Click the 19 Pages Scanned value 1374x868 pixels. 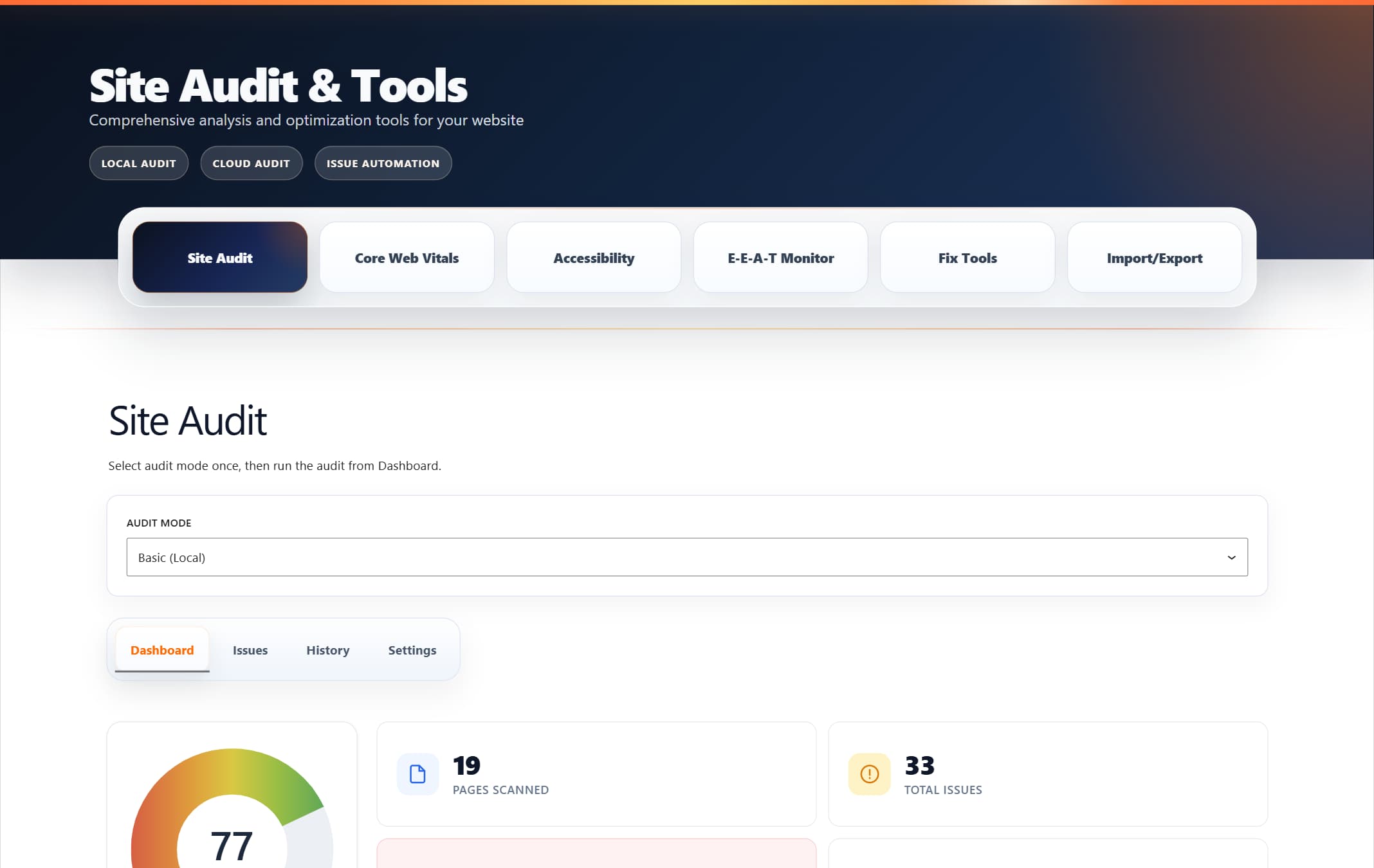point(467,766)
